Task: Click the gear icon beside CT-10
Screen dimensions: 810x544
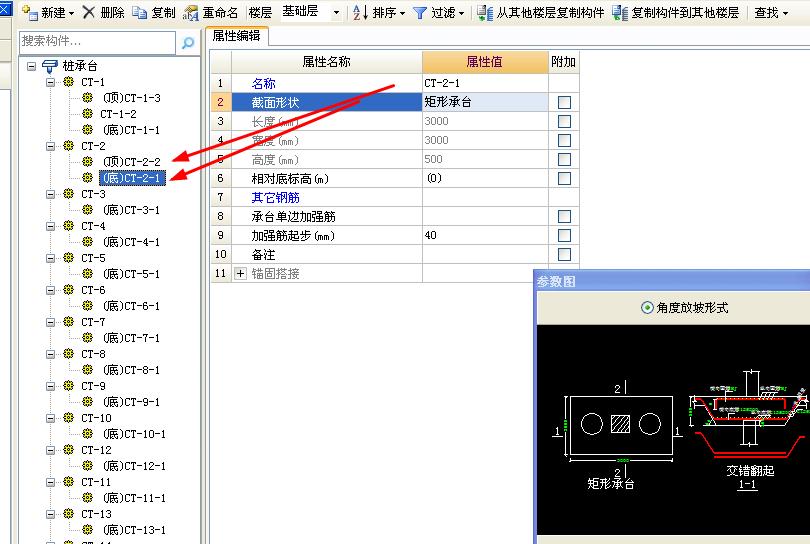Action: click(69, 418)
